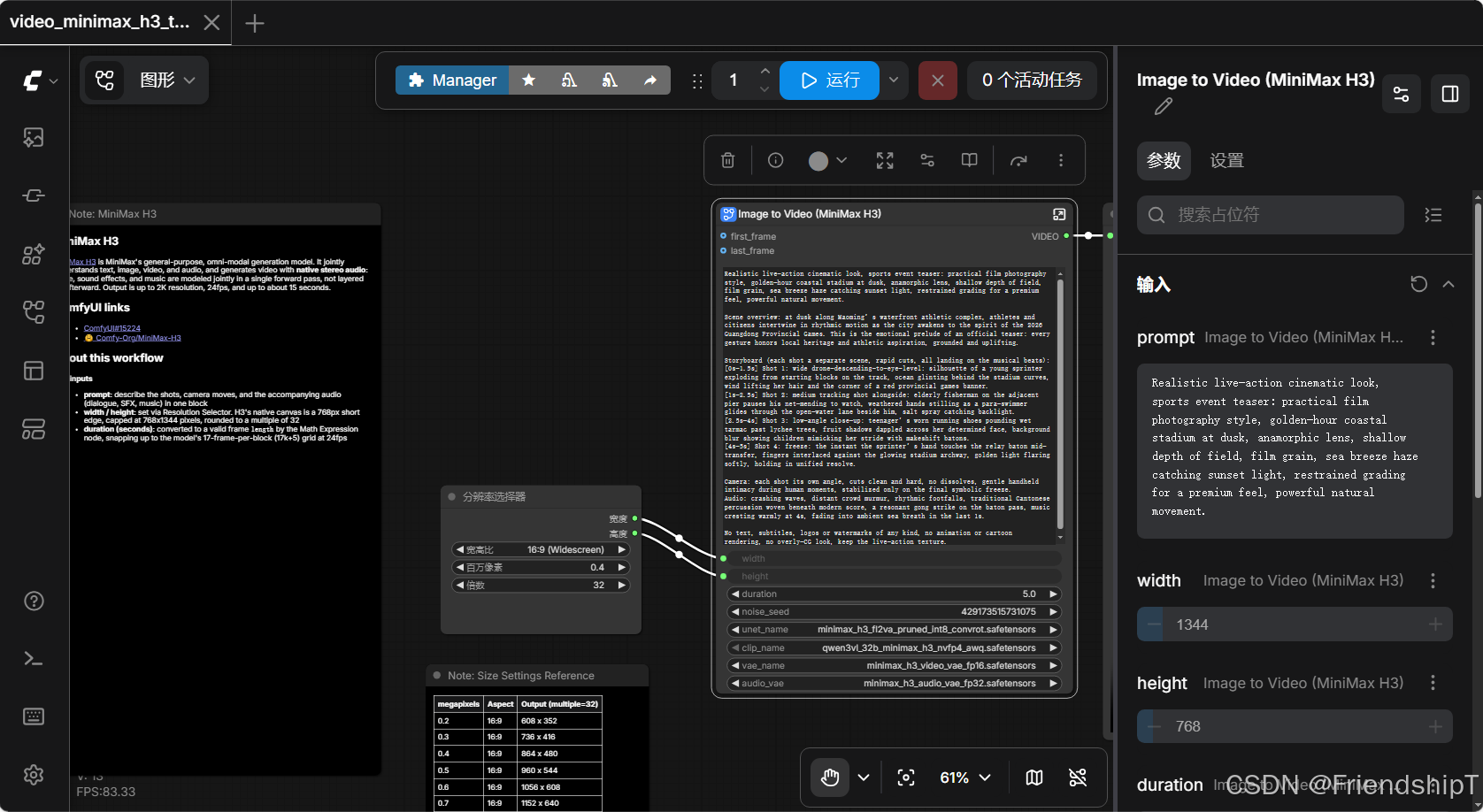This screenshot has width=1483, height=812.
Task: Click the 搜索占位符 search field
Action: tap(1271, 215)
